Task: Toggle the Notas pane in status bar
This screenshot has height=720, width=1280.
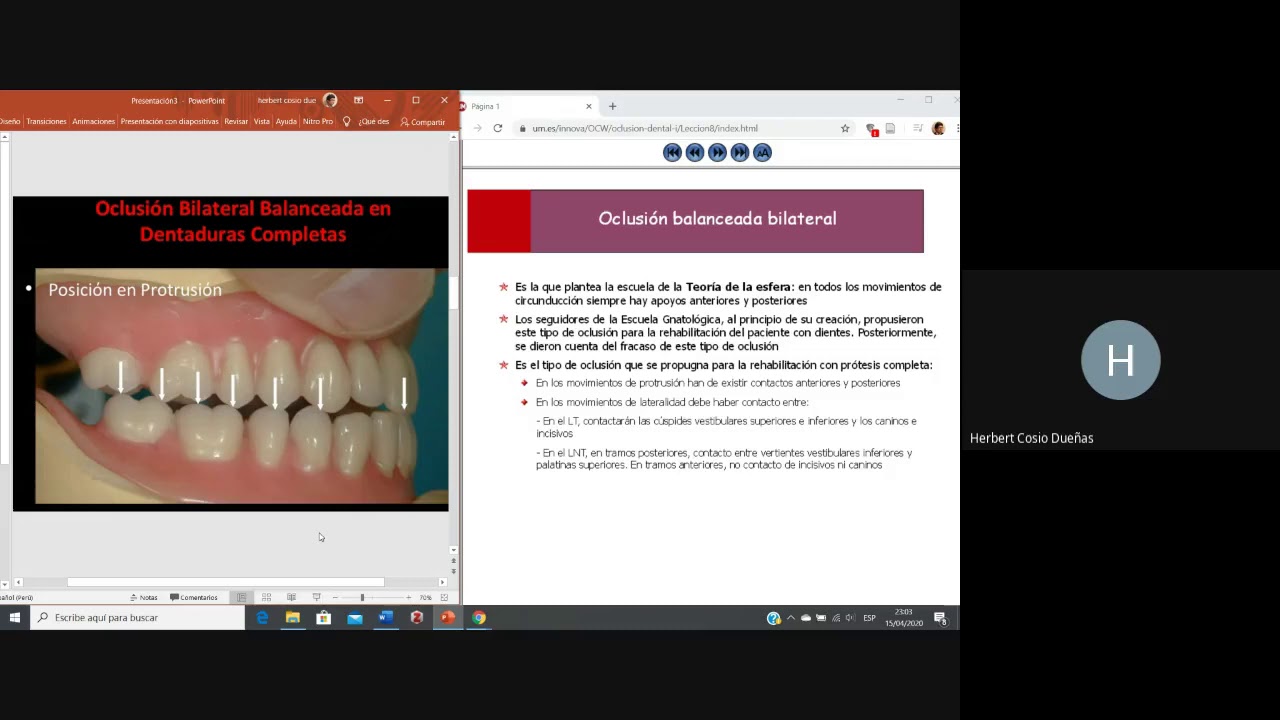Action: point(145,597)
